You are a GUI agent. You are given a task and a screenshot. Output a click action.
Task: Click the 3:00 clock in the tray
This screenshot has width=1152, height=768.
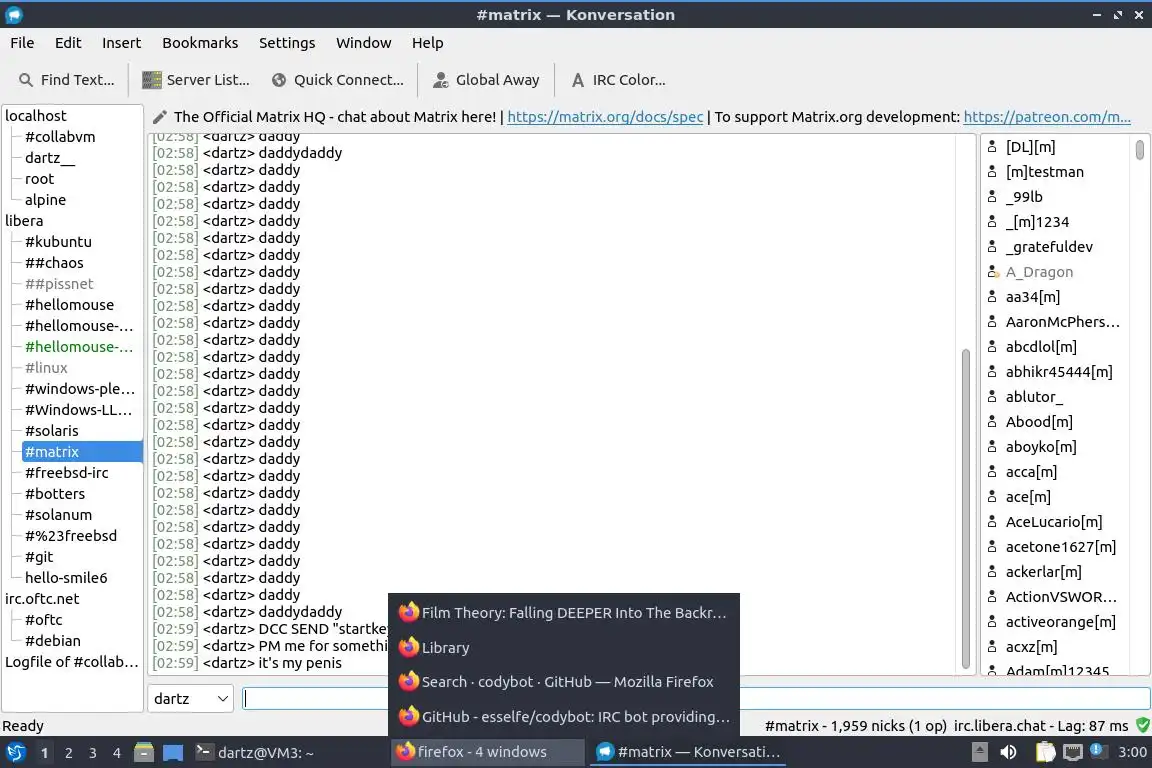click(x=1131, y=752)
